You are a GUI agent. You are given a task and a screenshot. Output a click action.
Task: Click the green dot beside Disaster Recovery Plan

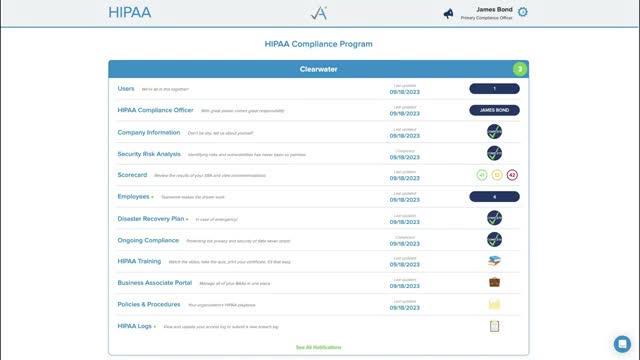[187, 220]
